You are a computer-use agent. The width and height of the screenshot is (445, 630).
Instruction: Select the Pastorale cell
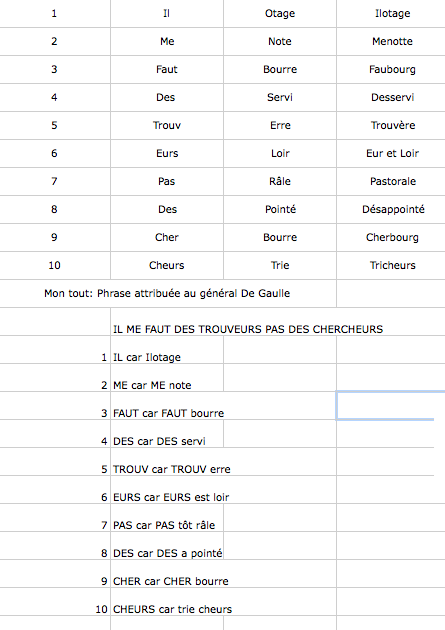tap(392, 182)
